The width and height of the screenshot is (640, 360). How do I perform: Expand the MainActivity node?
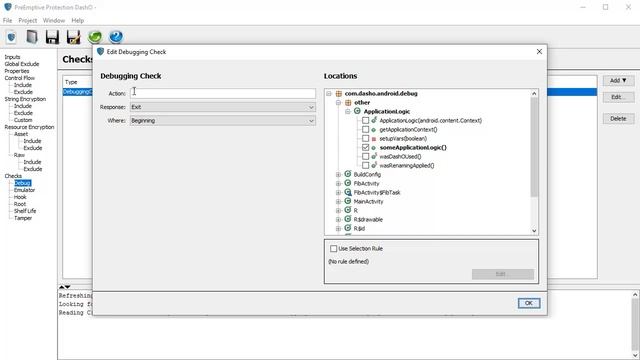(338, 201)
